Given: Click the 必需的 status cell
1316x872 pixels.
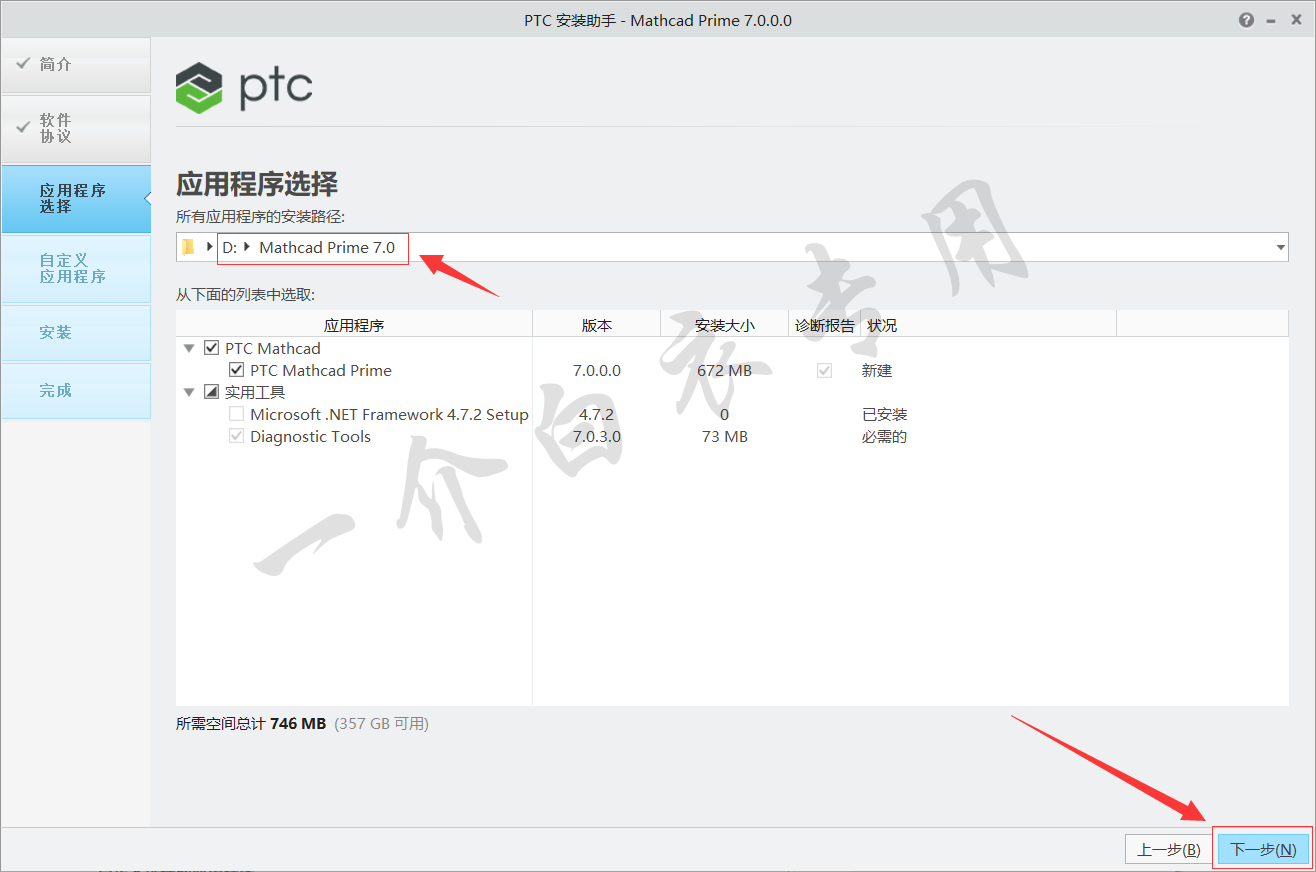Looking at the screenshot, I should 885,436.
